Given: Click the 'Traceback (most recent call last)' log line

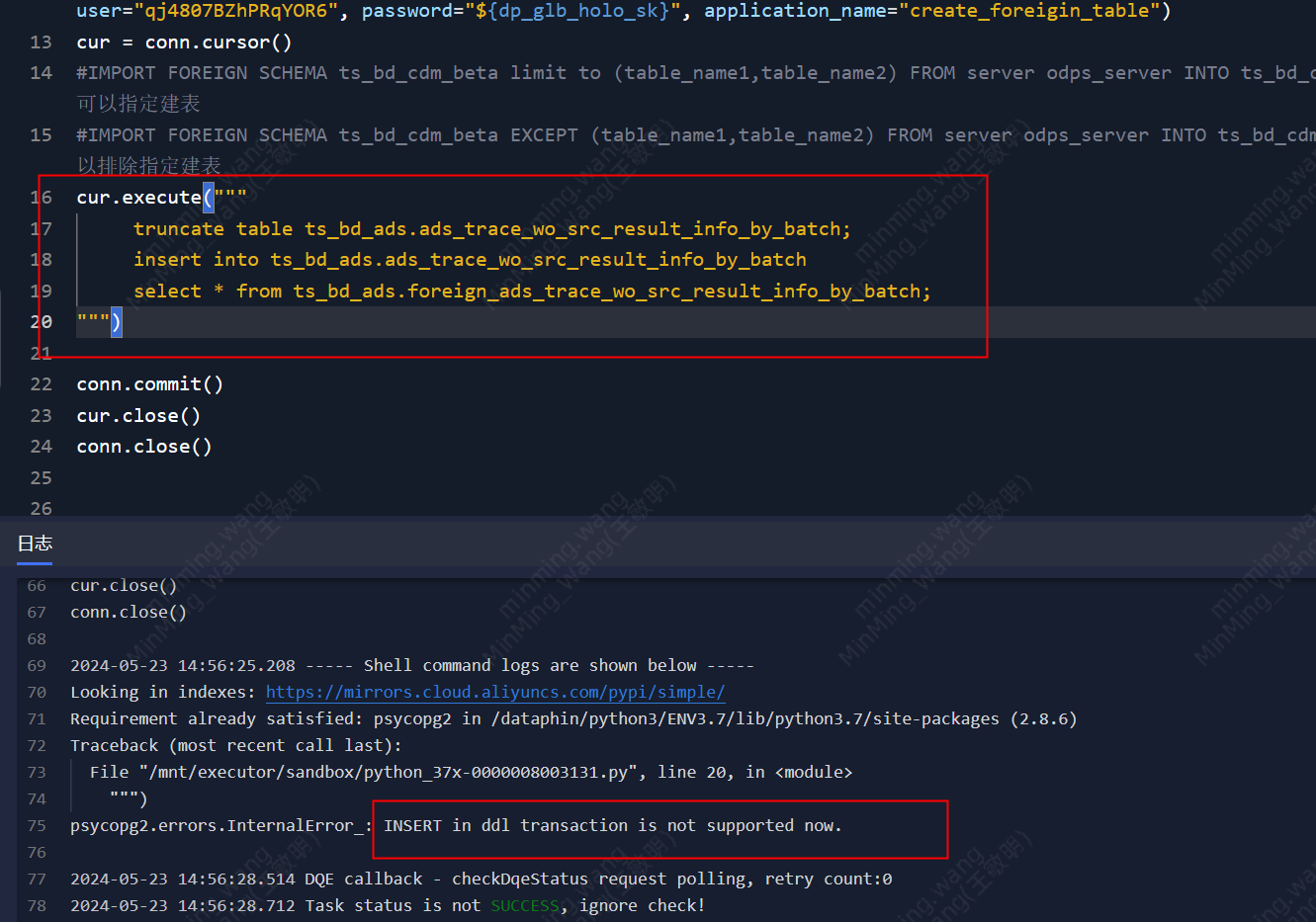Looking at the screenshot, I should 236,745.
